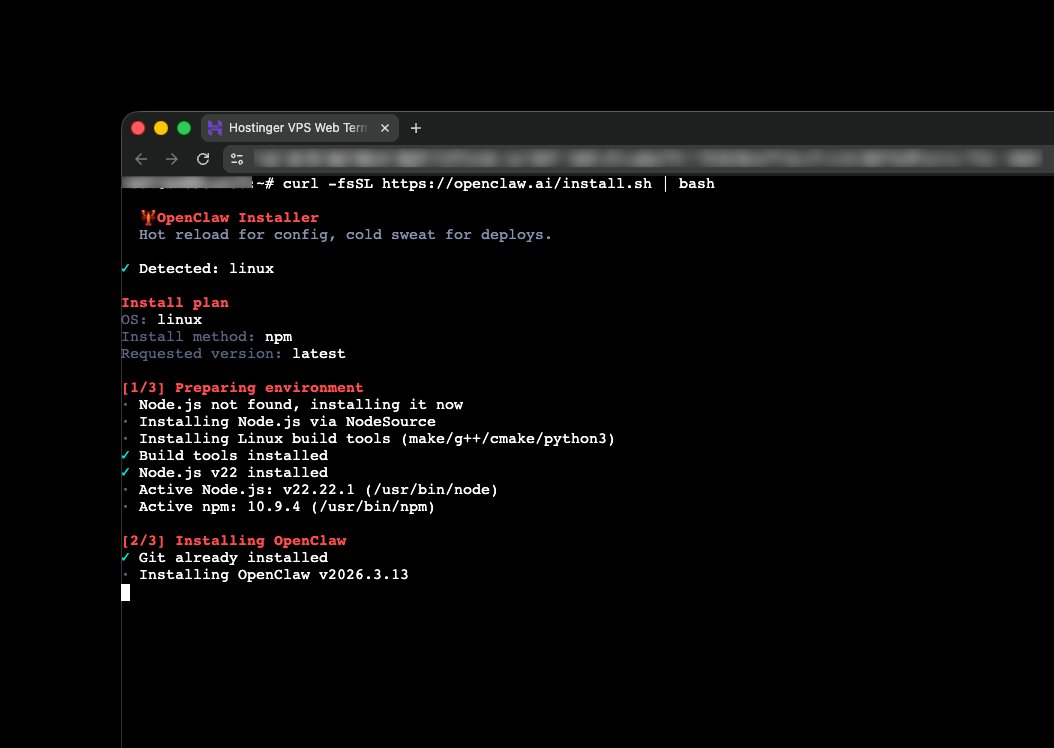This screenshot has width=1054, height=748.
Task: Click the yellow minimize window button
Action: [161, 128]
